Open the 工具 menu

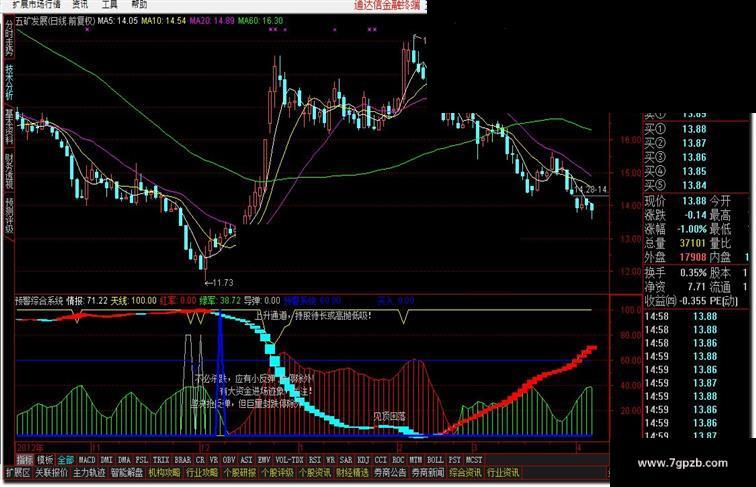(x=110, y=4)
